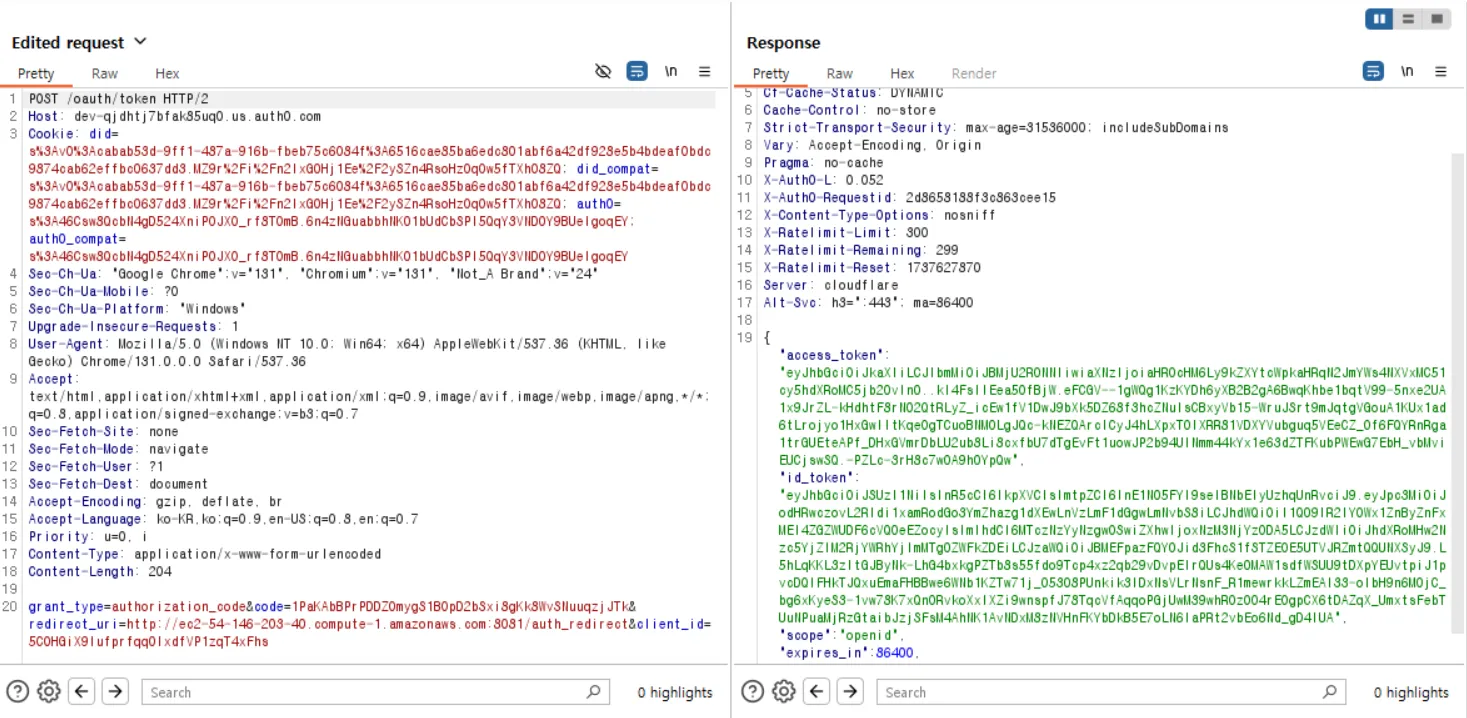
Task: Click the Strict-Transport-Security response header
Action: (996, 127)
